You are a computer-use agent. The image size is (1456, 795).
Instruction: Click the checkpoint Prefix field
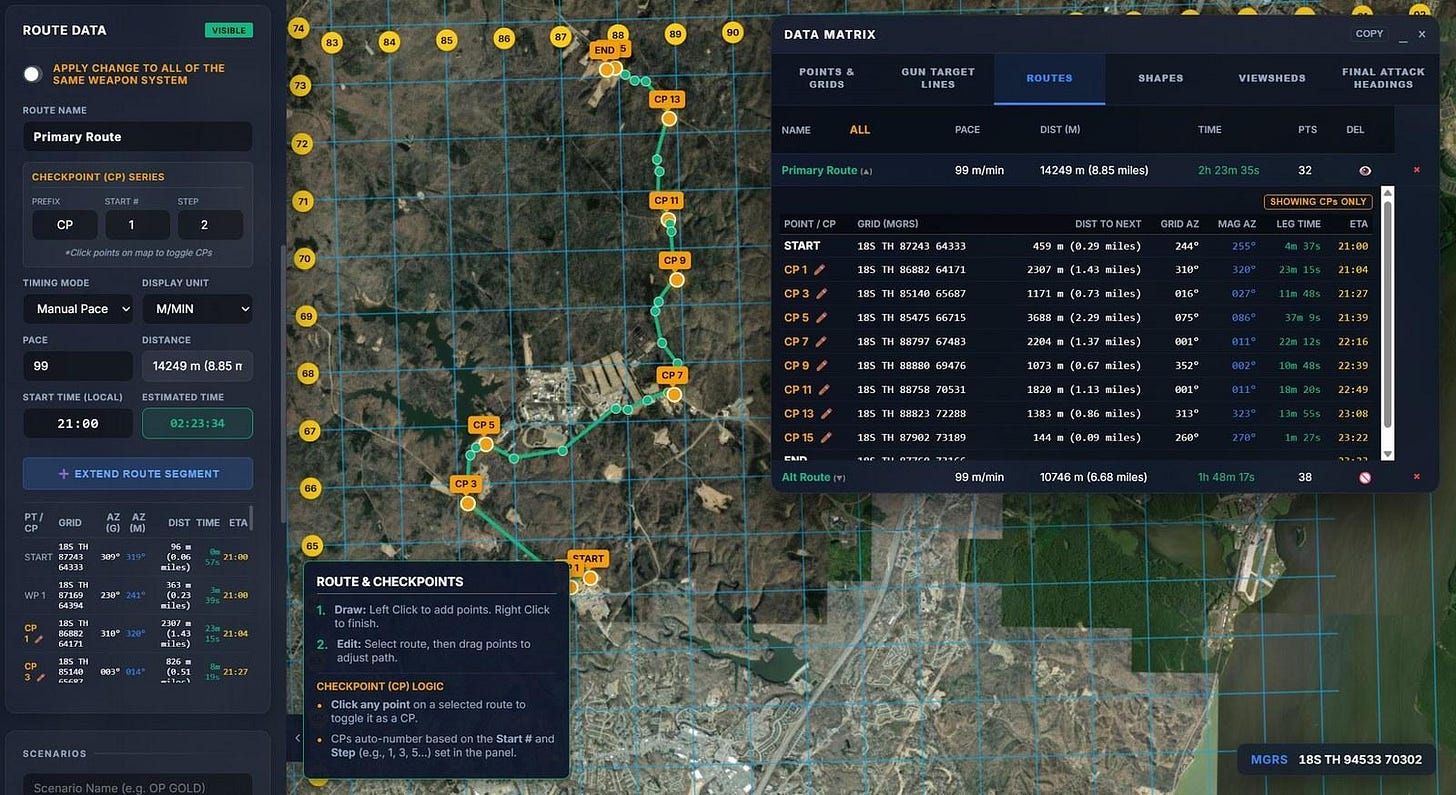click(65, 225)
